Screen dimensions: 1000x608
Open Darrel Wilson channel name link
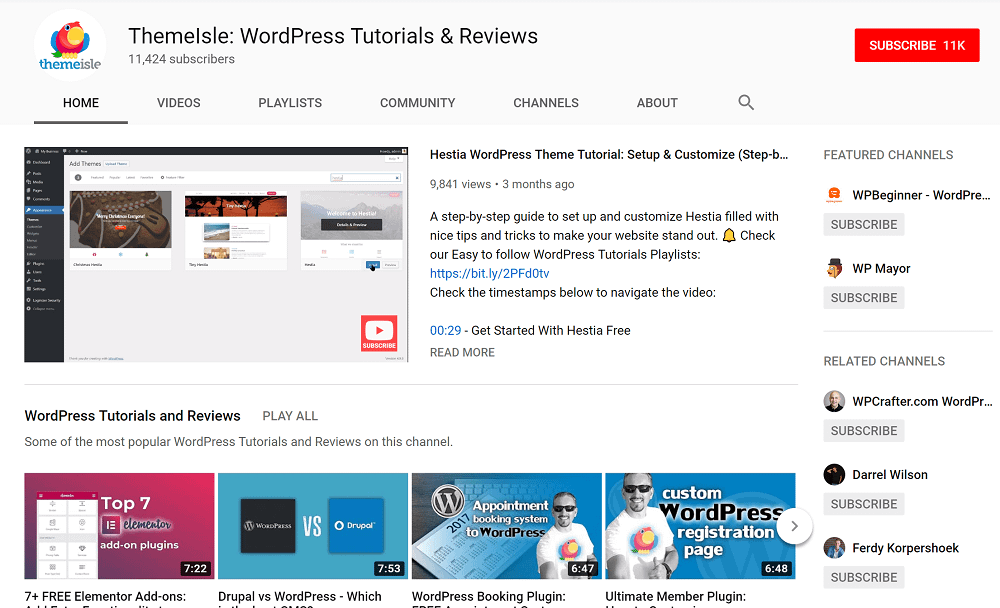(890, 475)
